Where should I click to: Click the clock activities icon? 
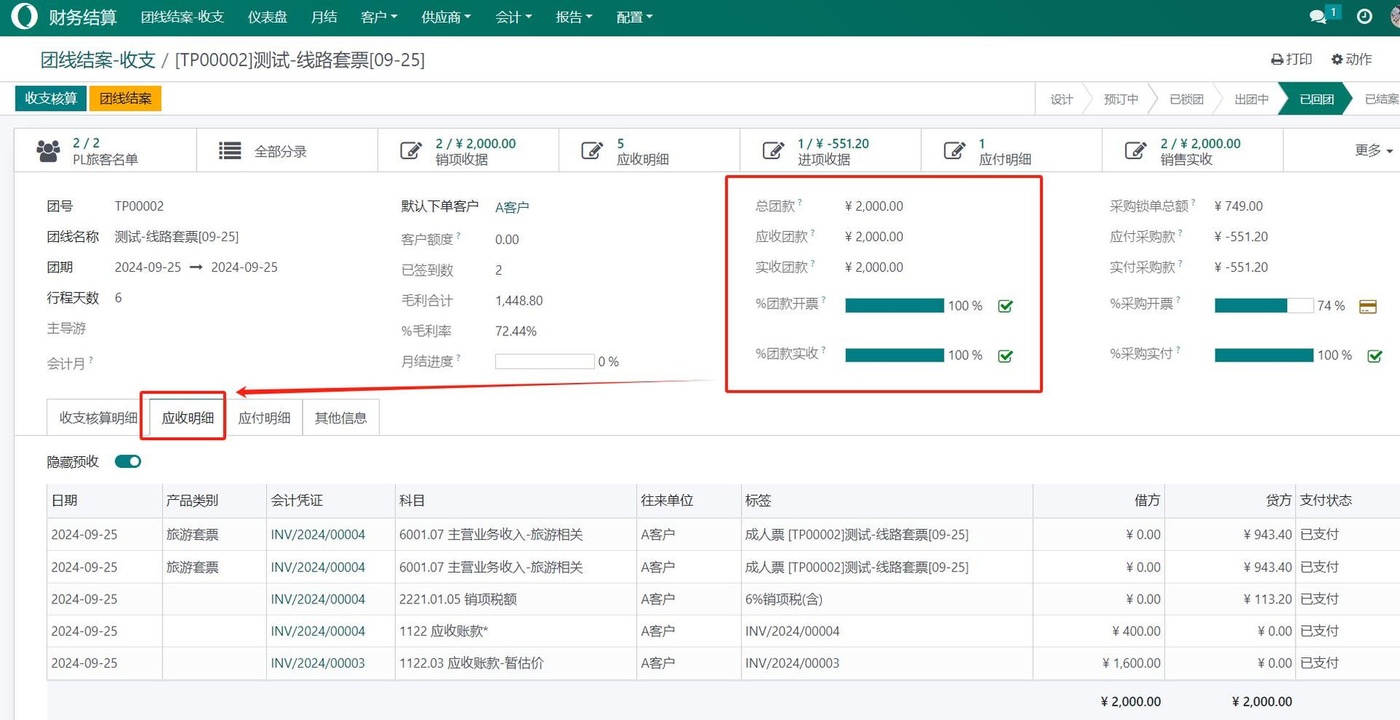[x=1364, y=17]
